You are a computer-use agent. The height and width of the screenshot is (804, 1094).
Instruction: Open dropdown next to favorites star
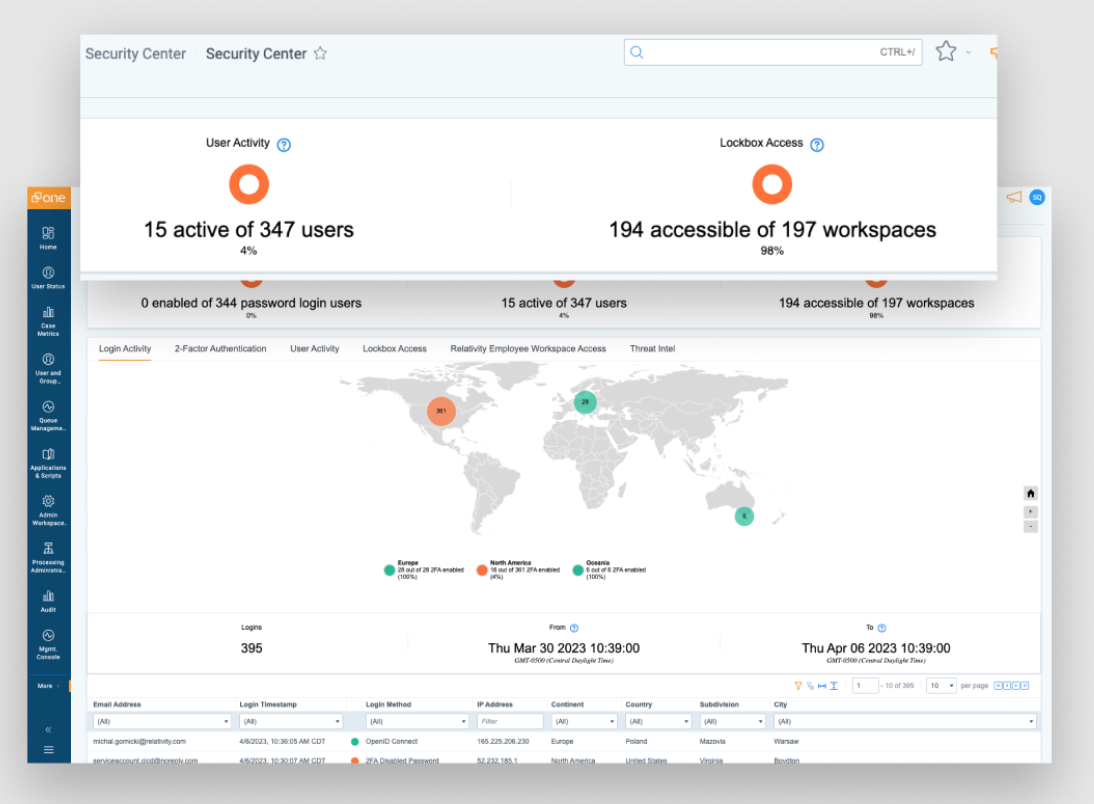pos(968,52)
